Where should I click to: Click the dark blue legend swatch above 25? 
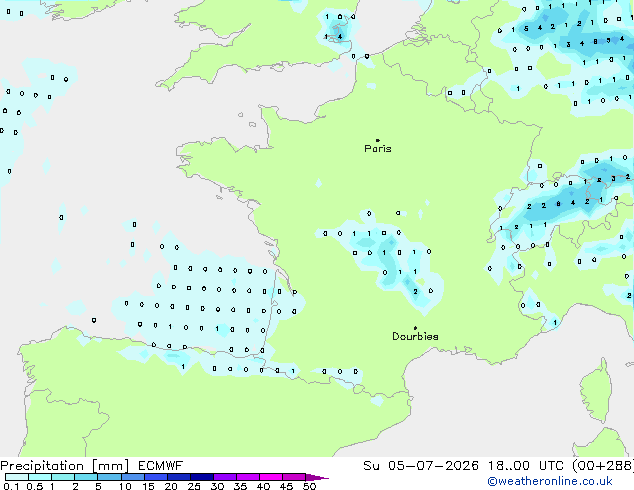202,477
